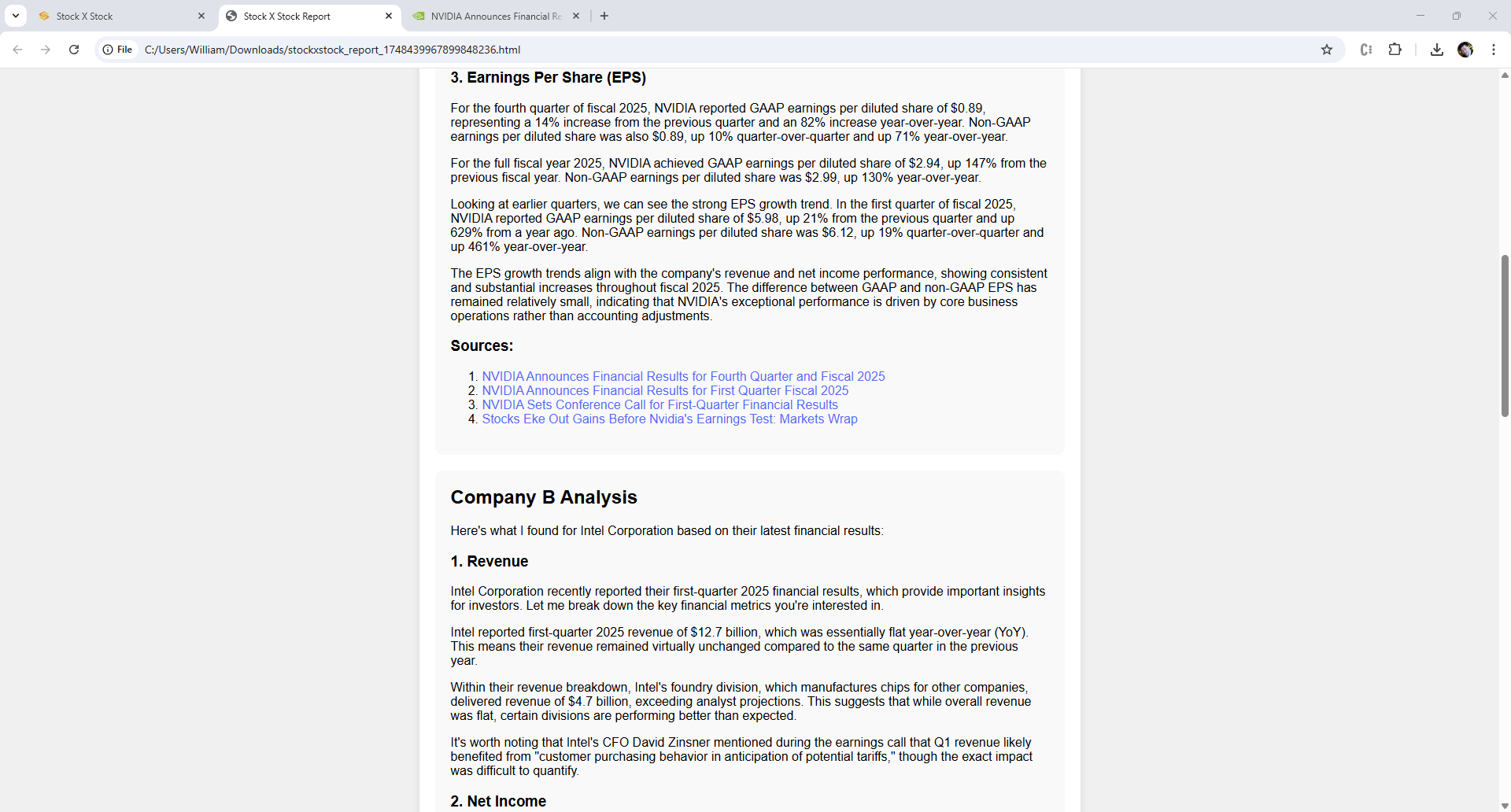
Task: Open a new tab with plus button
Action: click(x=604, y=16)
